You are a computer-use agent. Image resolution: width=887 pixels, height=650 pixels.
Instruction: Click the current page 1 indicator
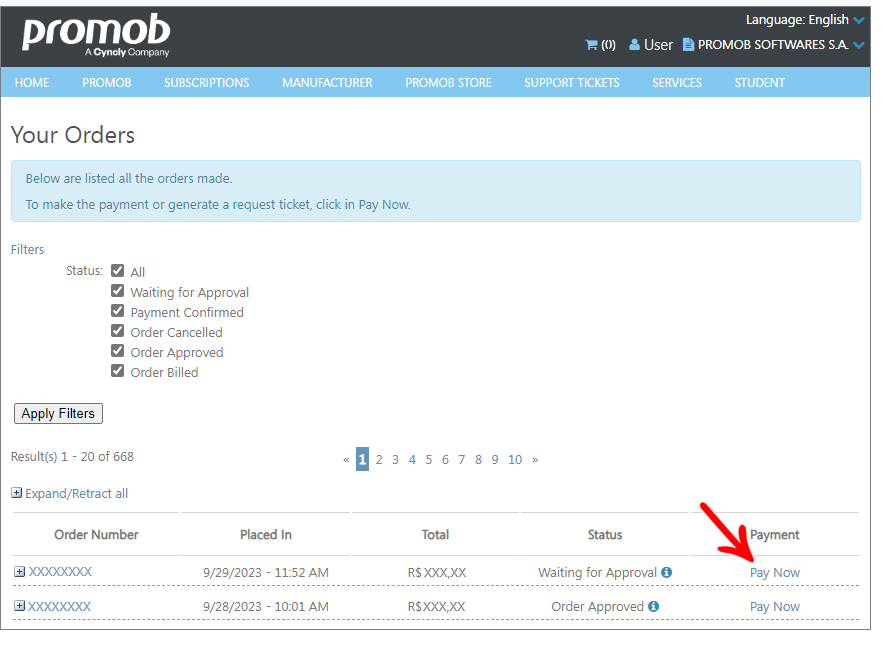(362, 459)
